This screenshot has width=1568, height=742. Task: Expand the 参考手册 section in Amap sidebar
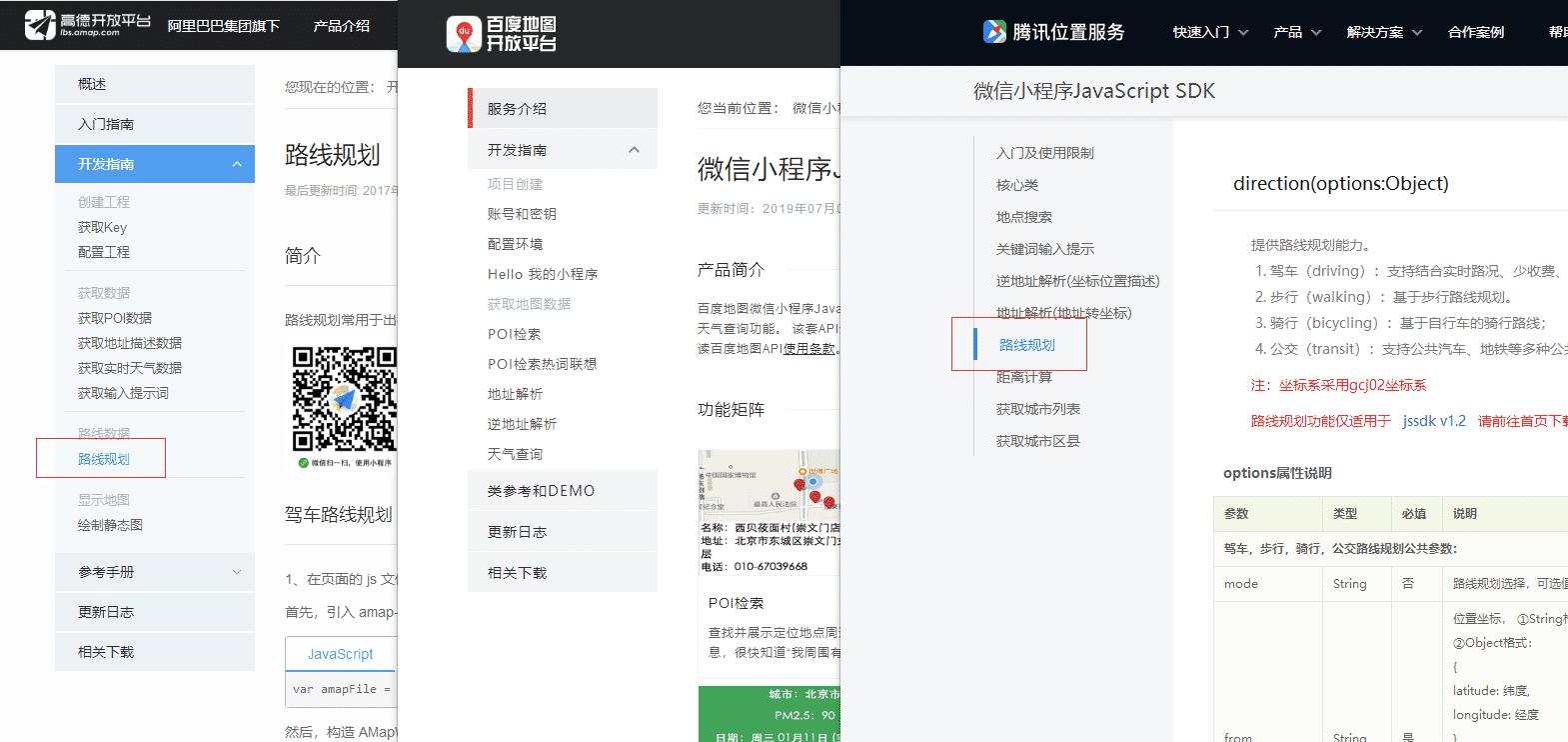click(x=237, y=572)
